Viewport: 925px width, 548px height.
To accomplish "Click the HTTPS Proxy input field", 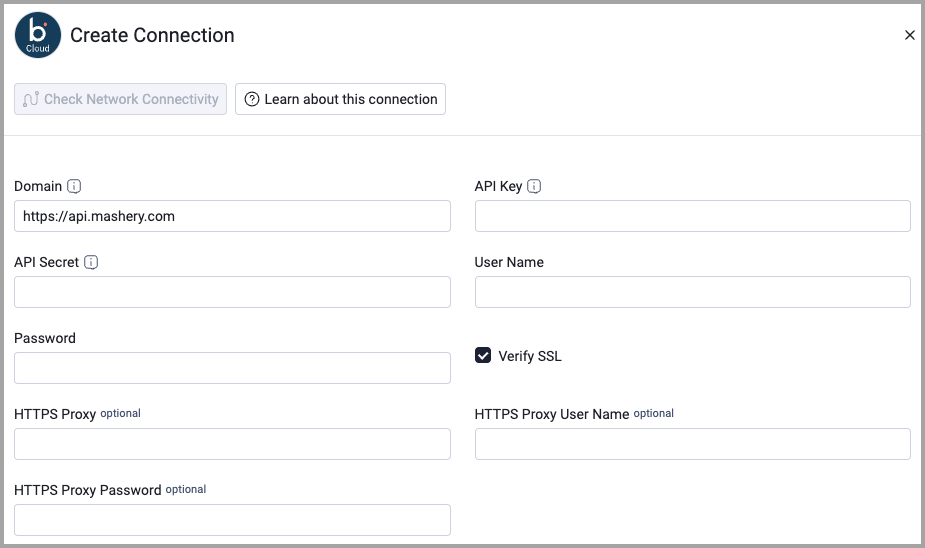I will point(232,444).
